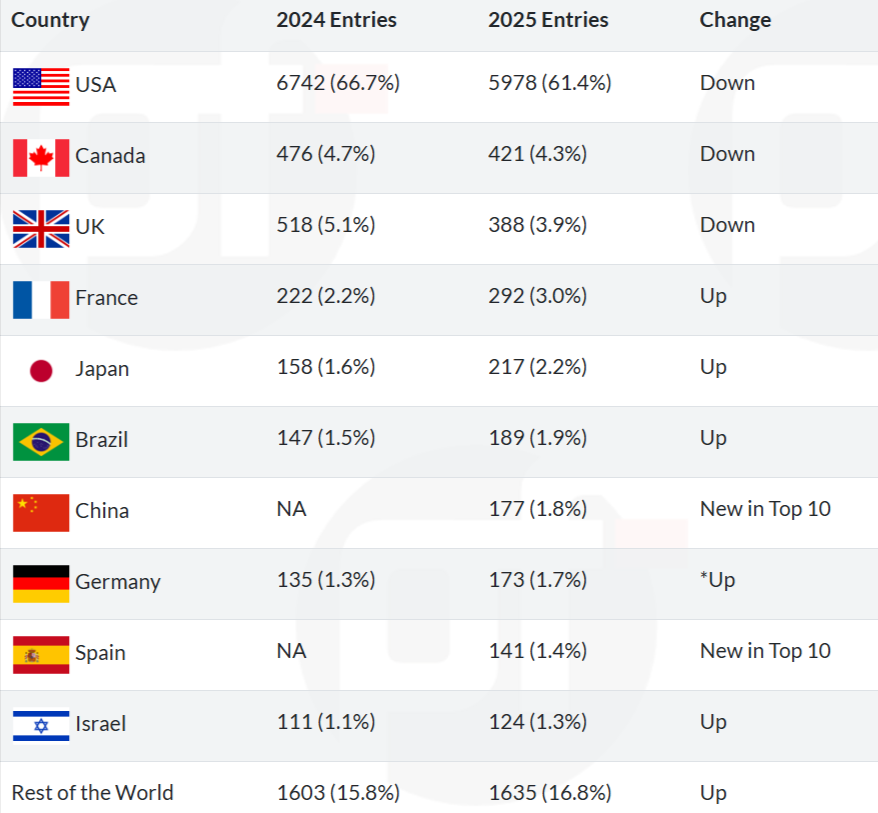Click the Country column header
878x813 pixels.
point(50,20)
